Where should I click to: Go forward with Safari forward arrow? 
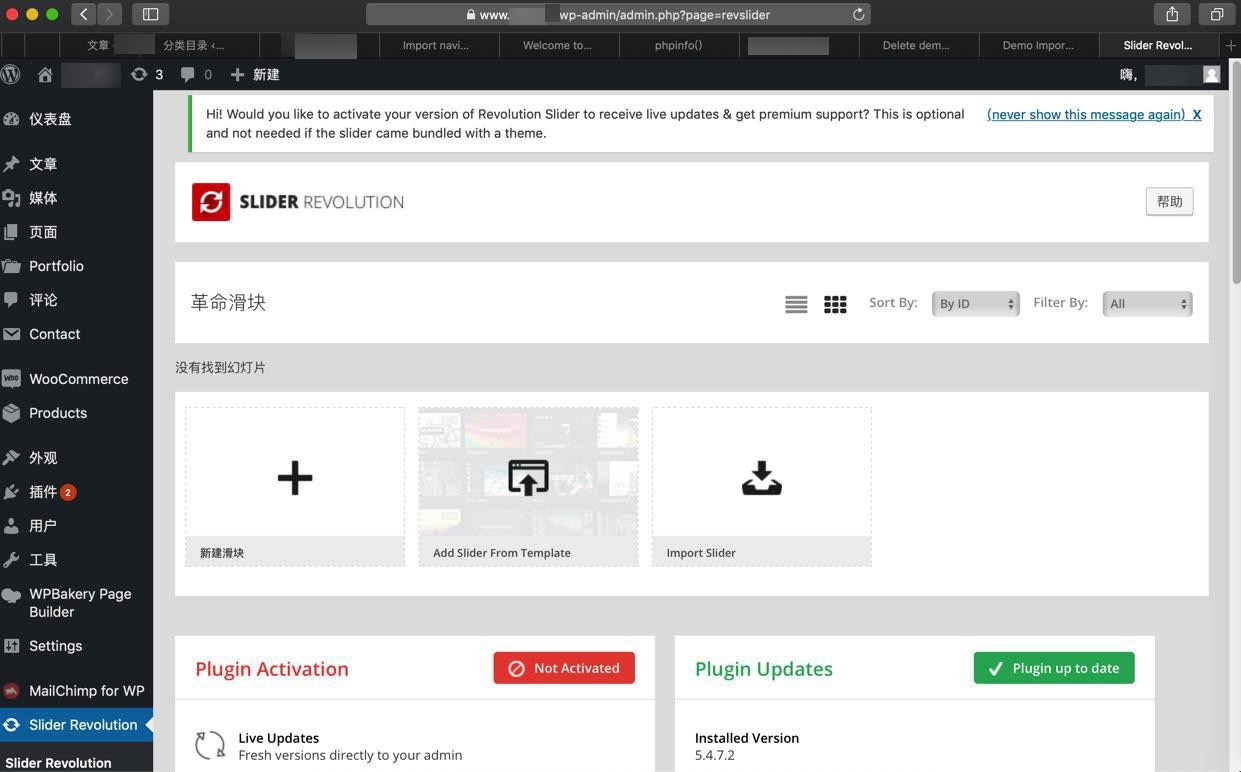(110, 14)
